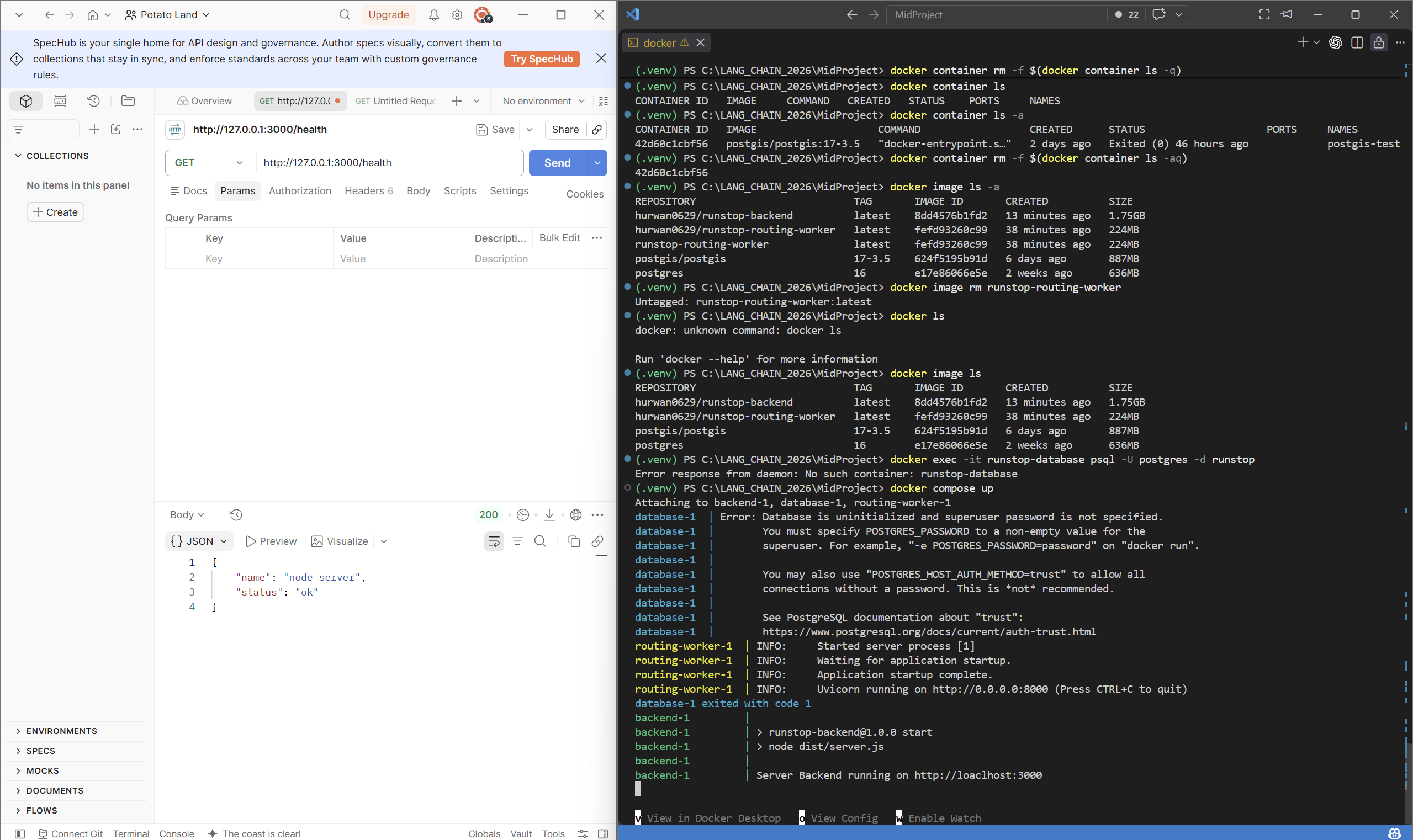Toggle word wrap in the response viewer
The width and height of the screenshot is (1413, 840).
pos(494,542)
